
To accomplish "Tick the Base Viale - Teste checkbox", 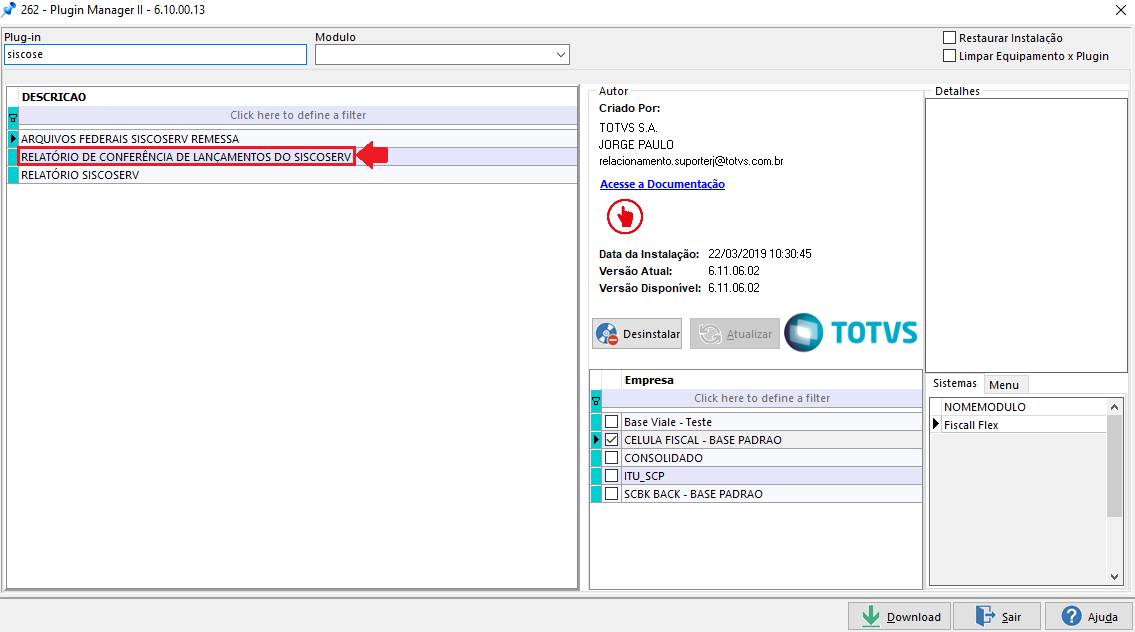I will click(612, 422).
